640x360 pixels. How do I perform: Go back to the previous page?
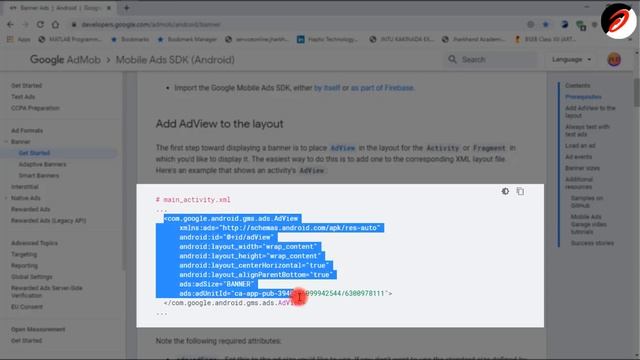pyautogui.click(x=10, y=24)
